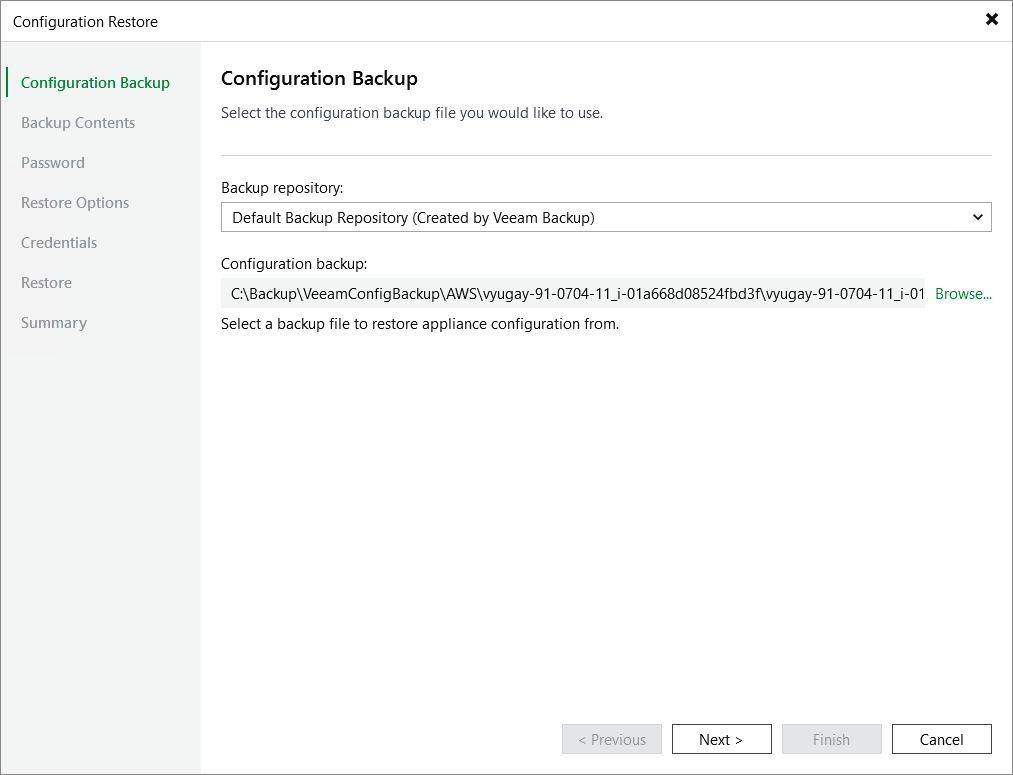1013x775 pixels.
Task: Select the Configuration Backup step
Action: 95,82
